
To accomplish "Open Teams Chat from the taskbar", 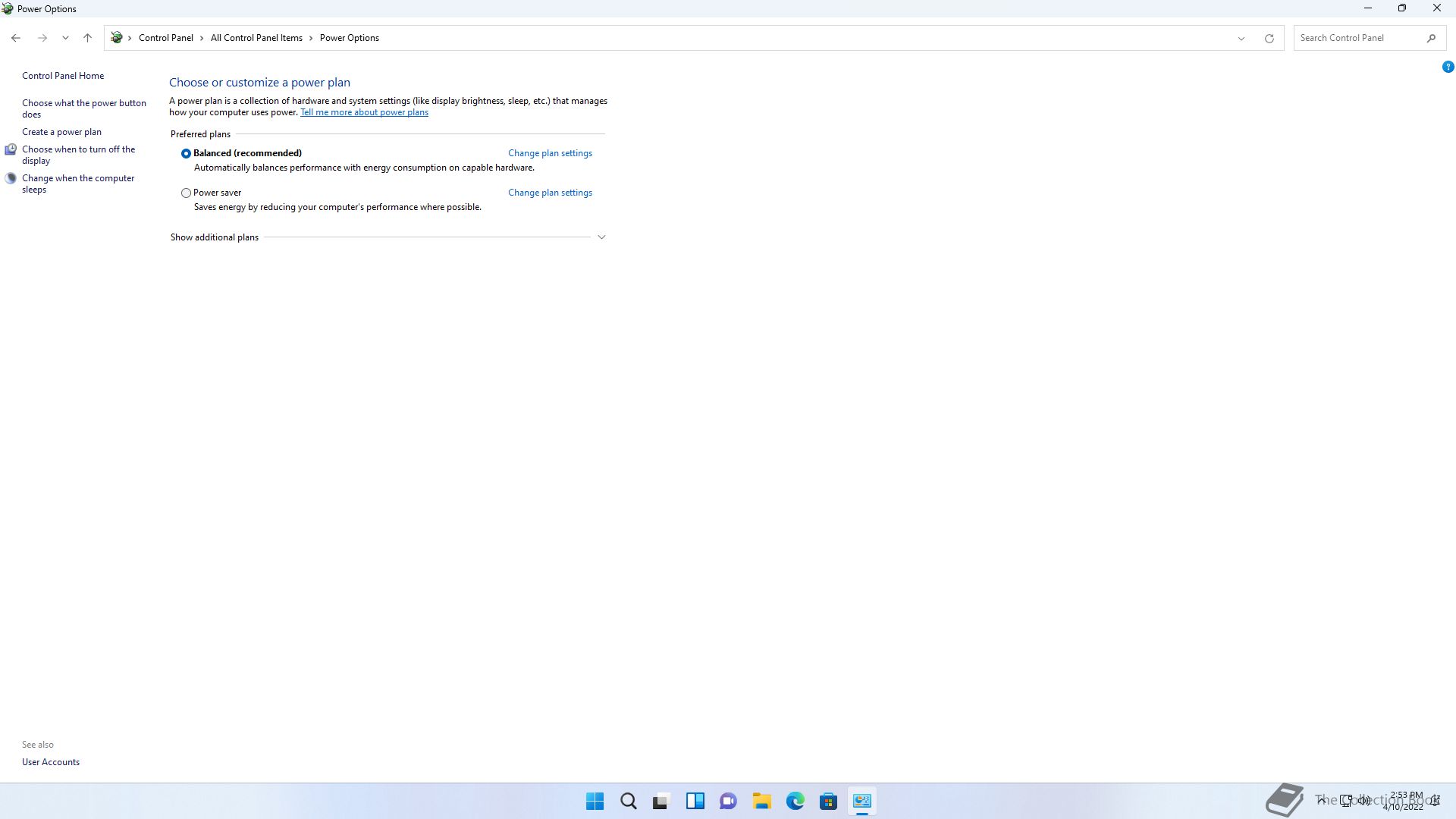I will tap(728, 801).
